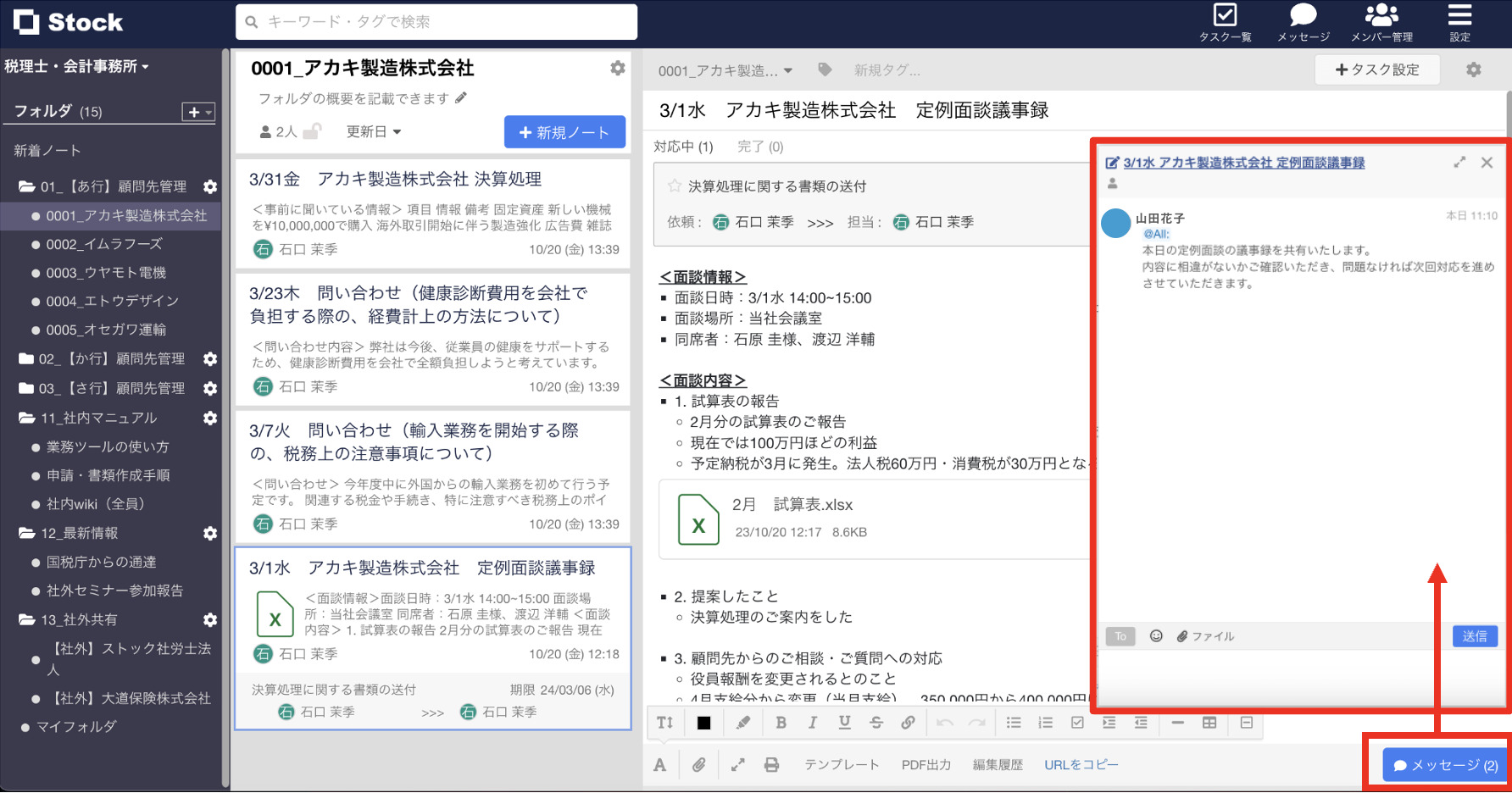The width and height of the screenshot is (1512, 793).
Task: Insert a table using the table icon
Action: [x=1209, y=723]
